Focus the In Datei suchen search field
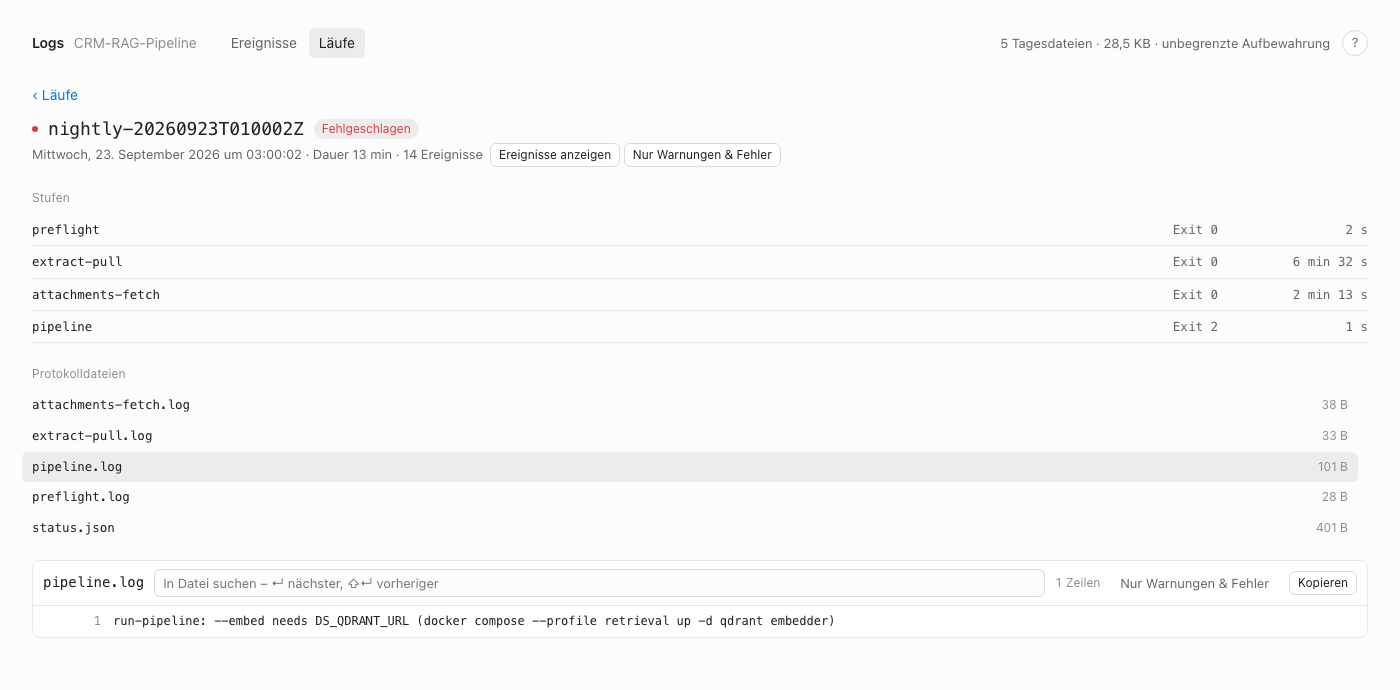This screenshot has height=690, width=1400. [599, 583]
